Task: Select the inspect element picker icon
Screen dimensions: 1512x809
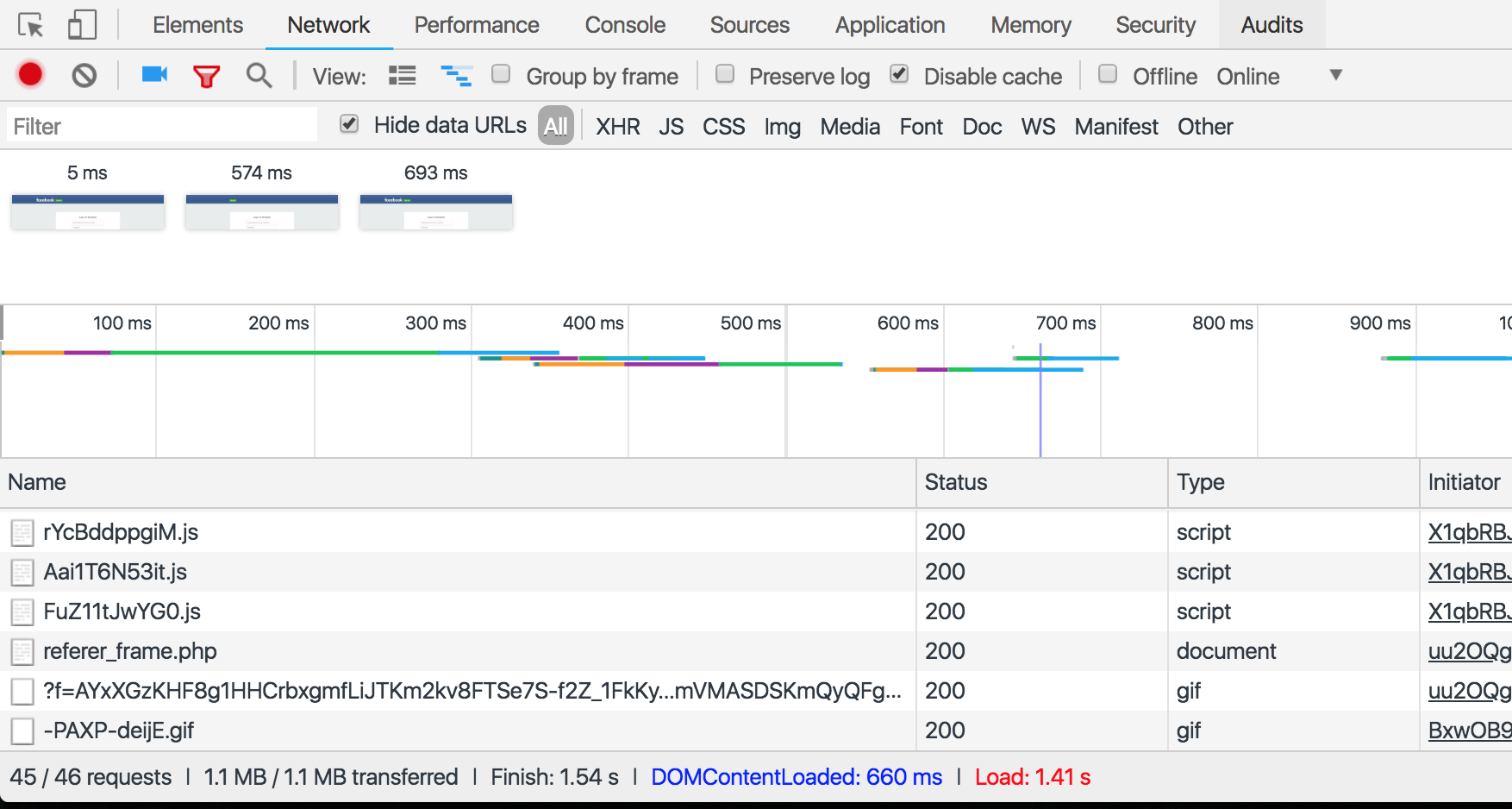Action: (x=31, y=25)
